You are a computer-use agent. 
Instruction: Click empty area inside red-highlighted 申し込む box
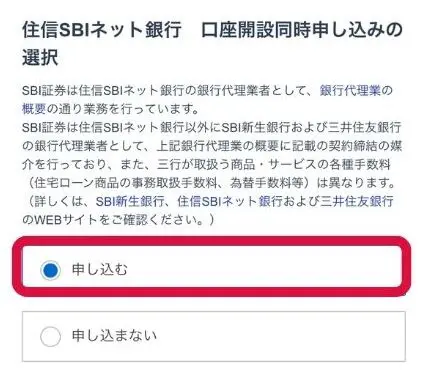tap(267, 269)
